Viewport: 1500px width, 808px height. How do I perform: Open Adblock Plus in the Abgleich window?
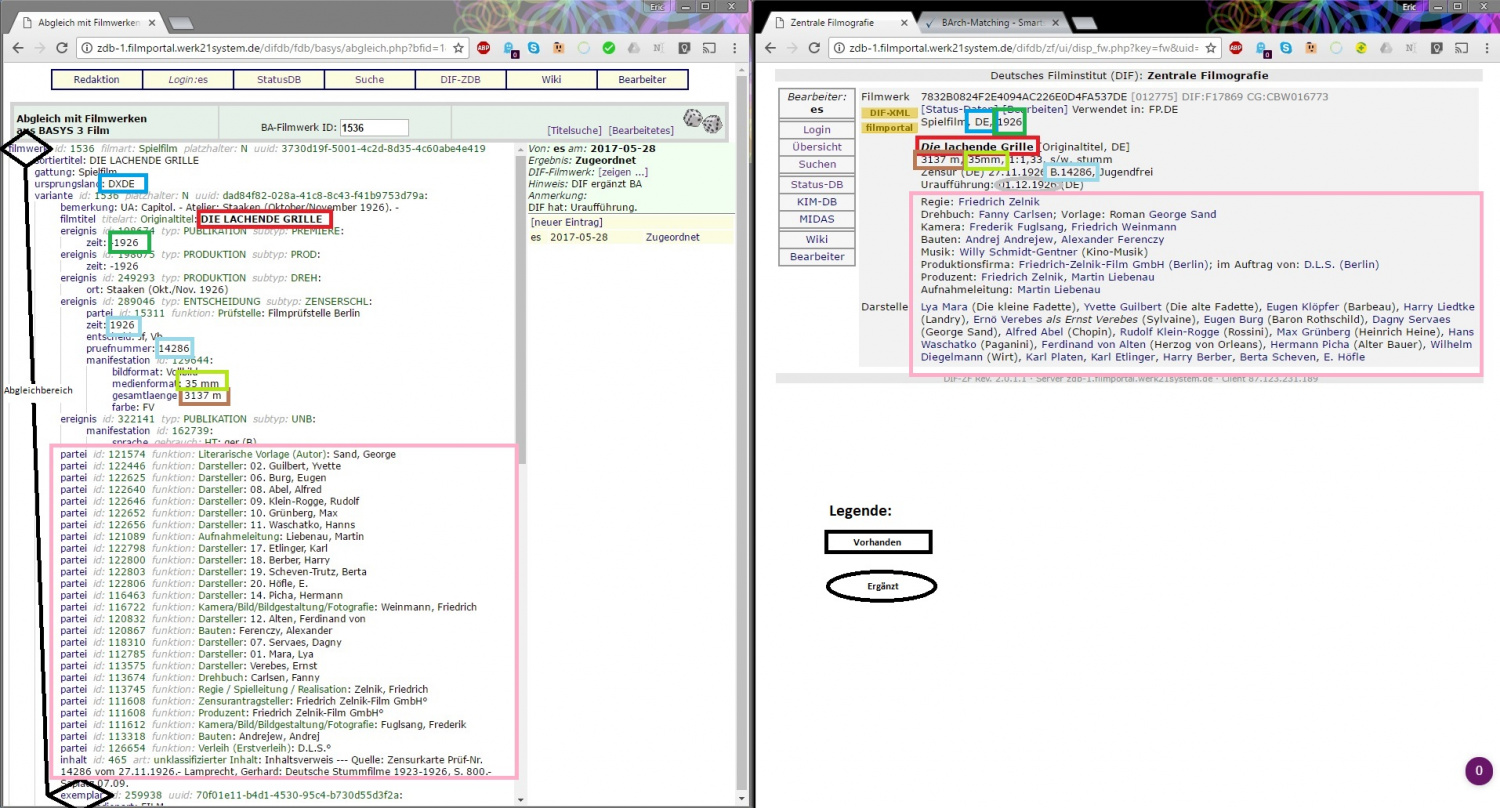[484, 47]
